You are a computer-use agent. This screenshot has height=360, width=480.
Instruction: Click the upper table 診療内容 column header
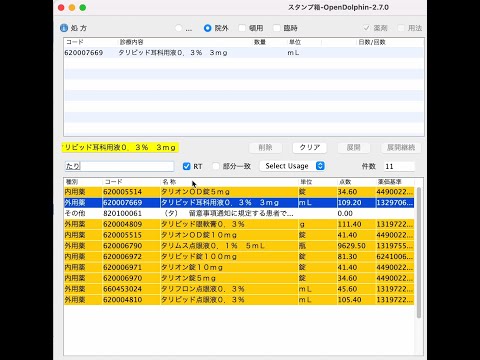[185, 42]
